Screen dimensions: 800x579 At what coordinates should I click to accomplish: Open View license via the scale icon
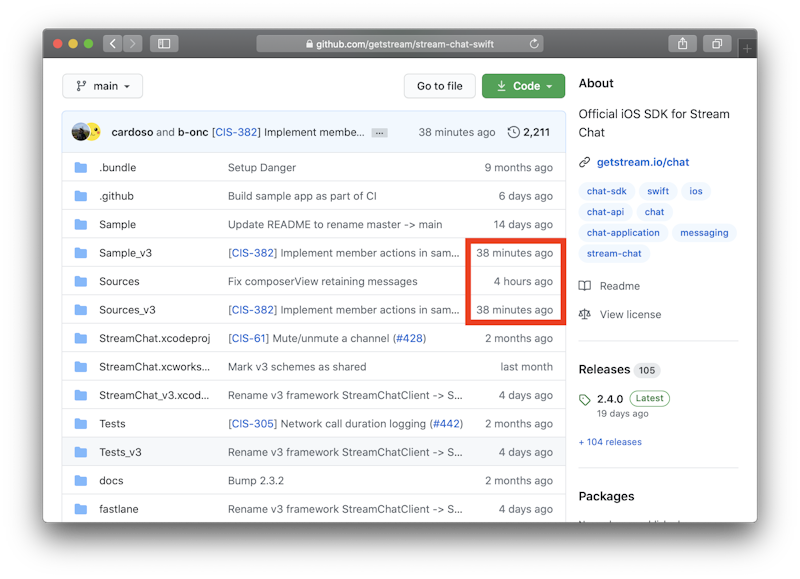tap(584, 312)
